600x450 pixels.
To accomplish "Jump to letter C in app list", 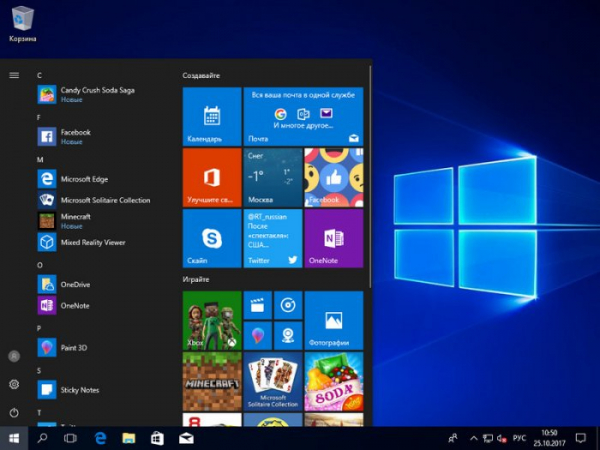I will [39, 75].
